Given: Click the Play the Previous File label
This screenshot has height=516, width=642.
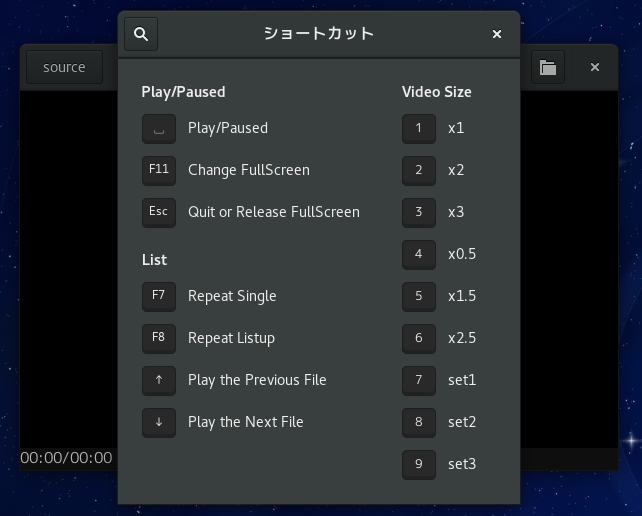Looking at the screenshot, I should pos(257,380).
